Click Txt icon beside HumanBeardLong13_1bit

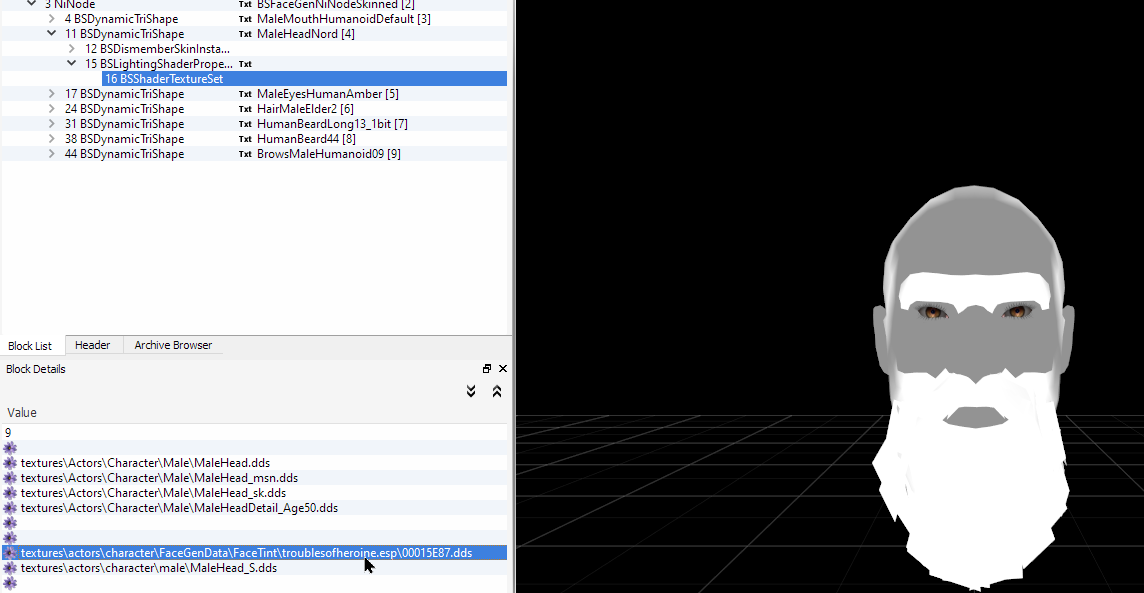pyautogui.click(x=245, y=124)
